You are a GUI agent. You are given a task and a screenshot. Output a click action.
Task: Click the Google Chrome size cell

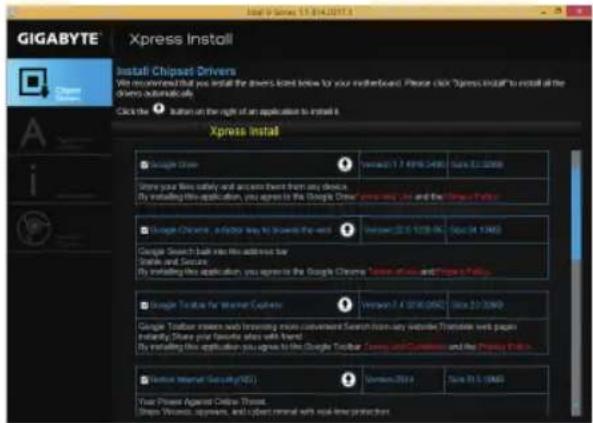tap(497, 230)
